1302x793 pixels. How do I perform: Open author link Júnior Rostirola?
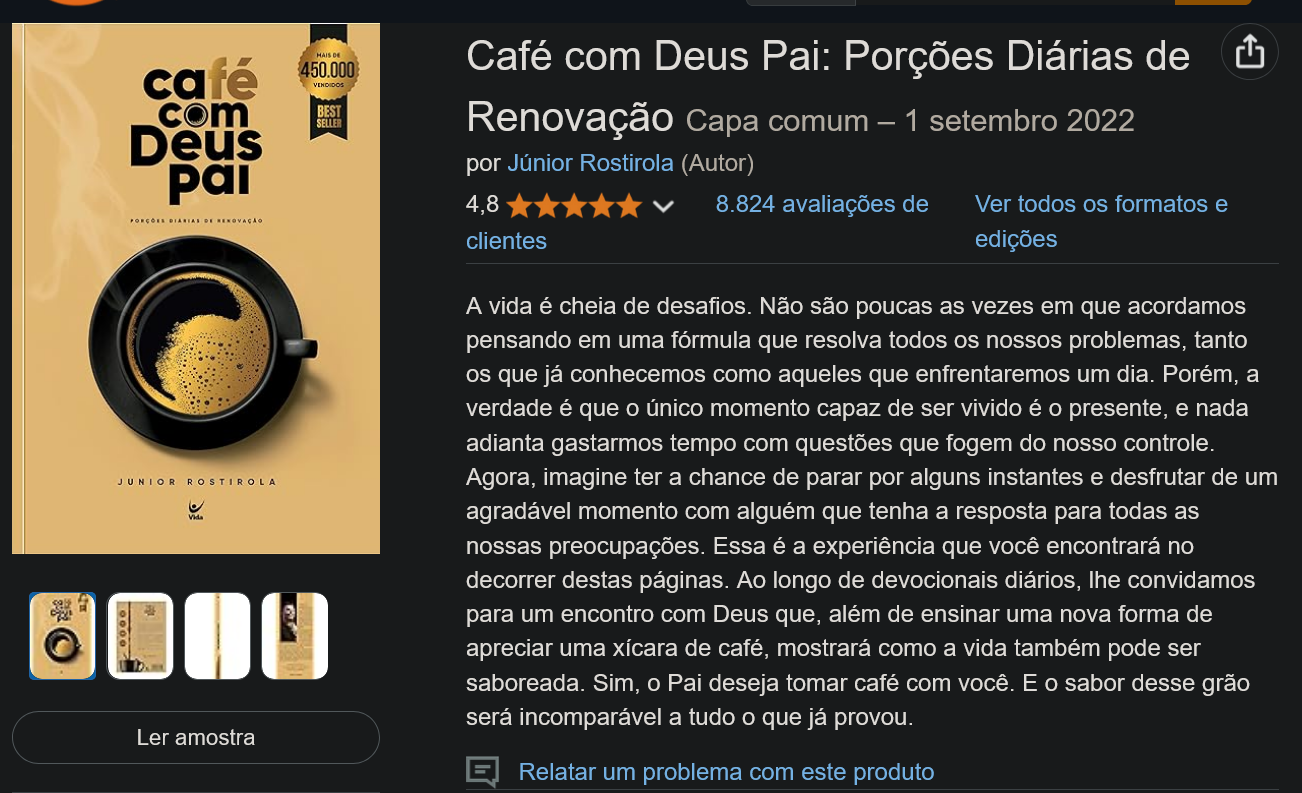tap(591, 163)
